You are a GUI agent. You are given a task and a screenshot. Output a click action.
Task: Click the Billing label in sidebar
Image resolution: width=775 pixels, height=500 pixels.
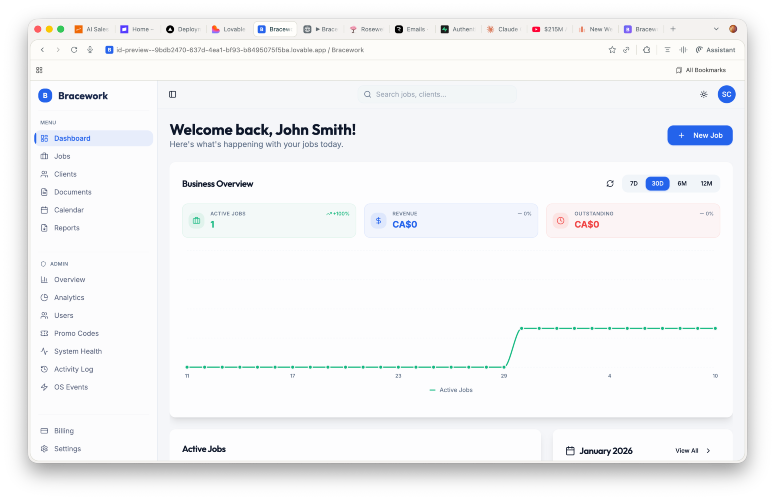click(x=64, y=431)
